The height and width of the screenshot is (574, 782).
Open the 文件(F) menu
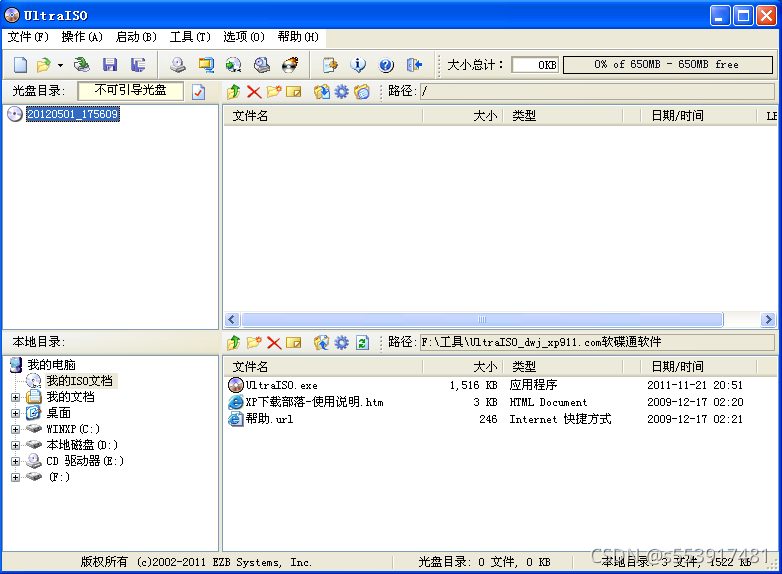pyautogui.click(x=28, y=37)
